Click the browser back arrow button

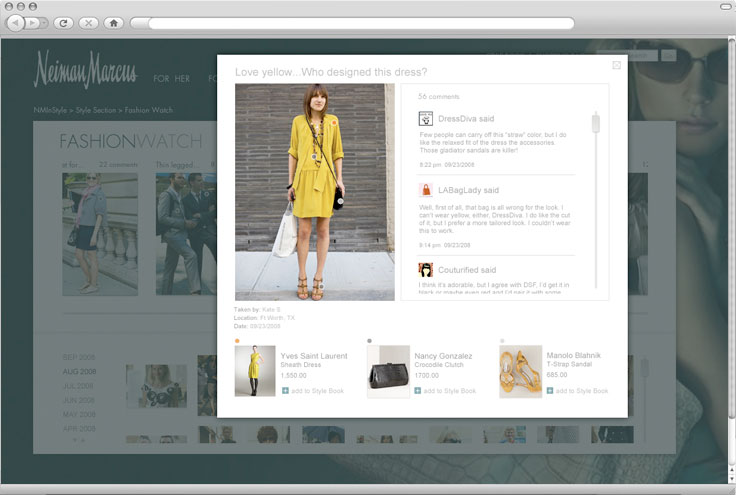[x=16, y=23]
